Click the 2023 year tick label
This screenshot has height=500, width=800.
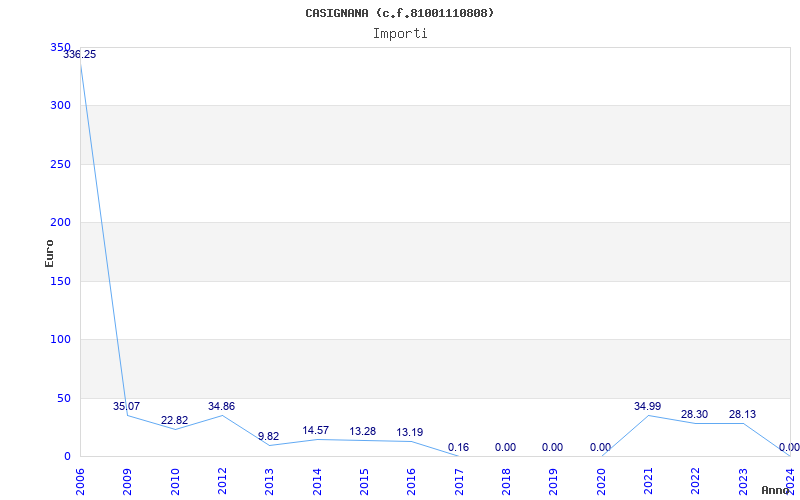pyautogui.click(x=743, y=482)
